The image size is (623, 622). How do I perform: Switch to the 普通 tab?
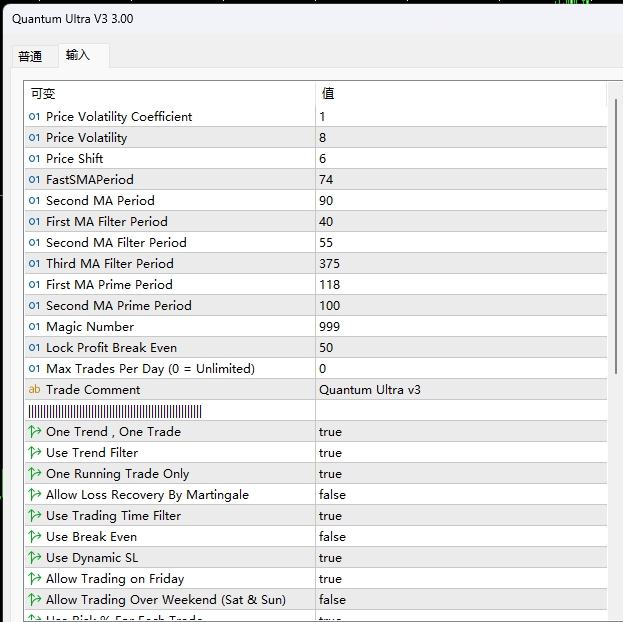(30, 57)
